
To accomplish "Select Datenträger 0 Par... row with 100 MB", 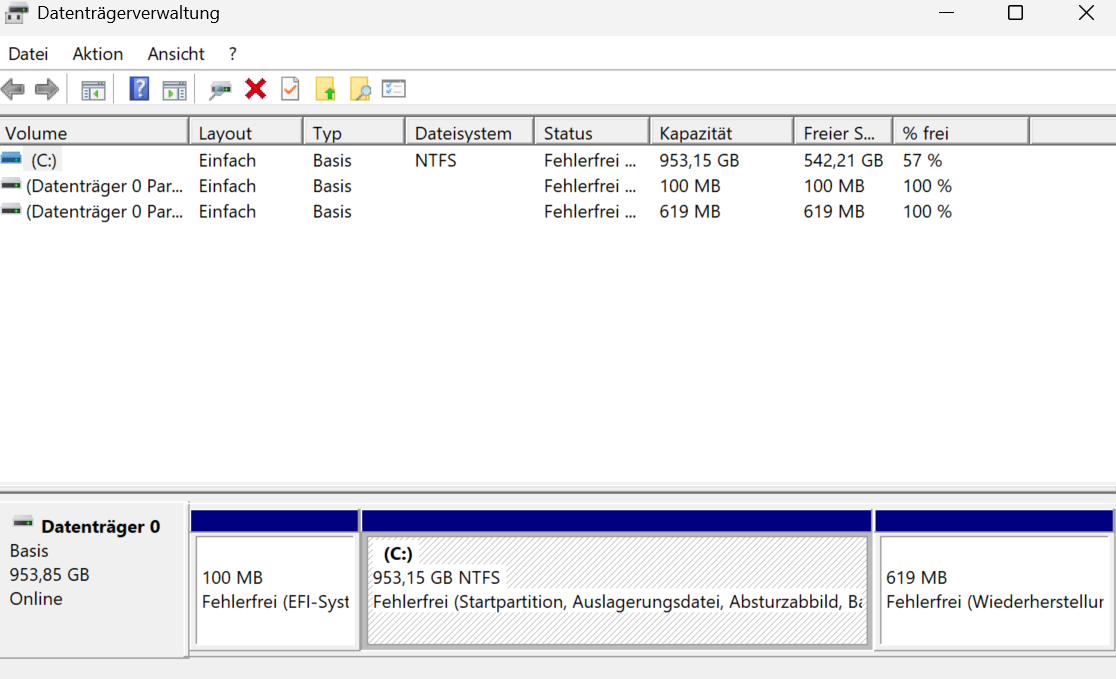I will tap(104, 186).
